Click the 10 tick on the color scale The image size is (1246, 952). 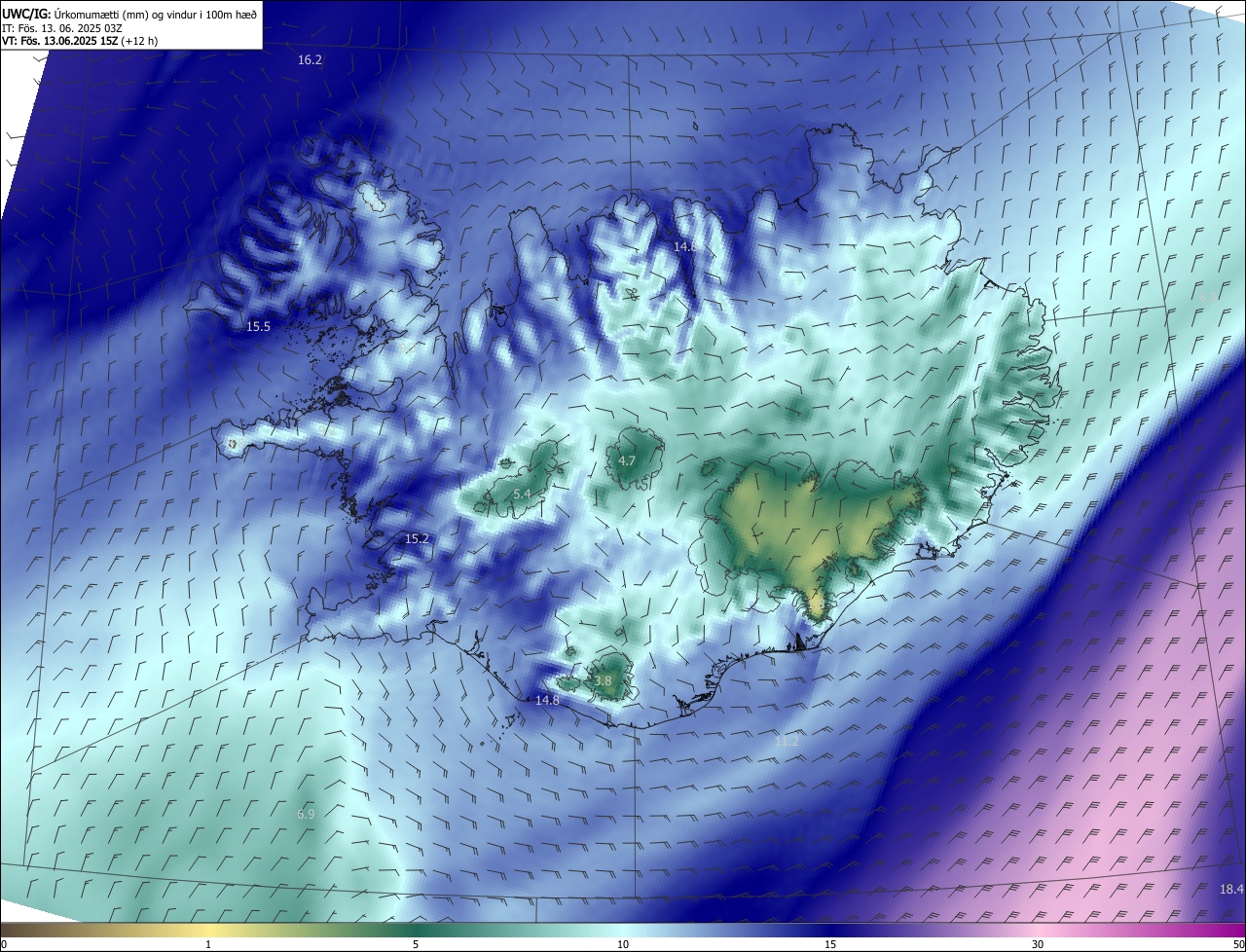pyautogui.click(x=623, y=944)
